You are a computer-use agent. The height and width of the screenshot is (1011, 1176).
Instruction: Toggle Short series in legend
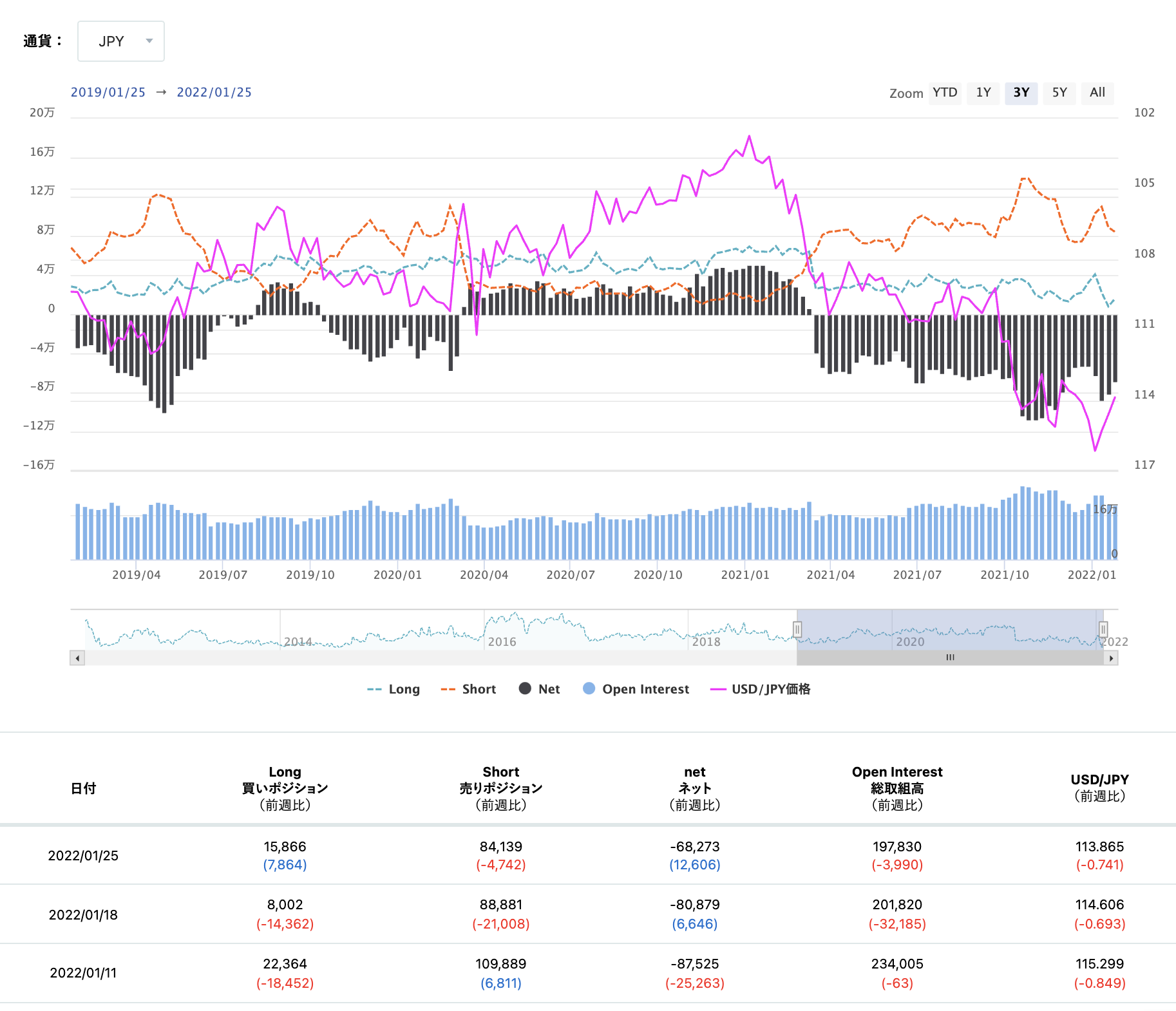coord(468,689)
